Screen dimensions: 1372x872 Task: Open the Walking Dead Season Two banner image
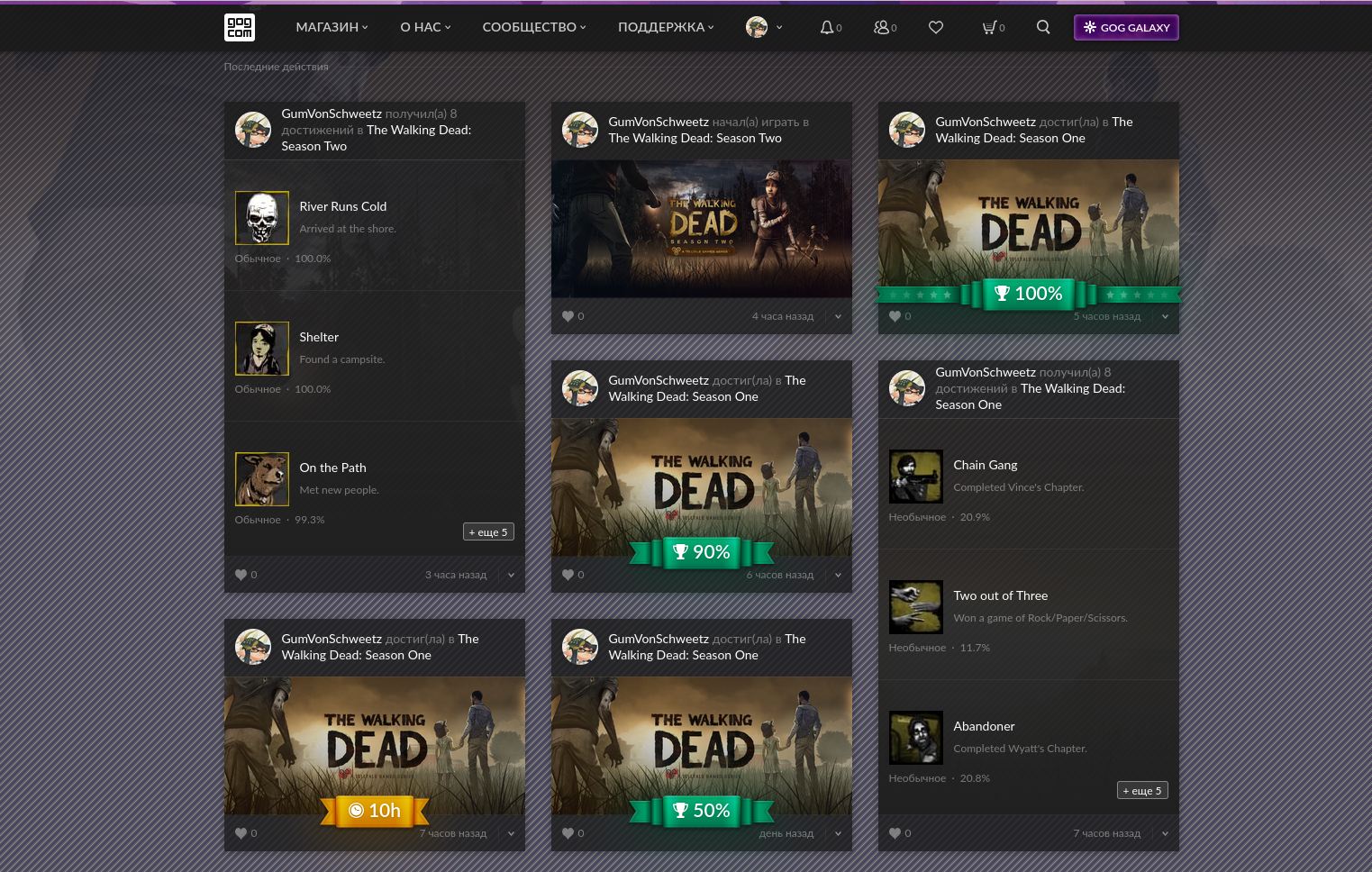[702, 229]
